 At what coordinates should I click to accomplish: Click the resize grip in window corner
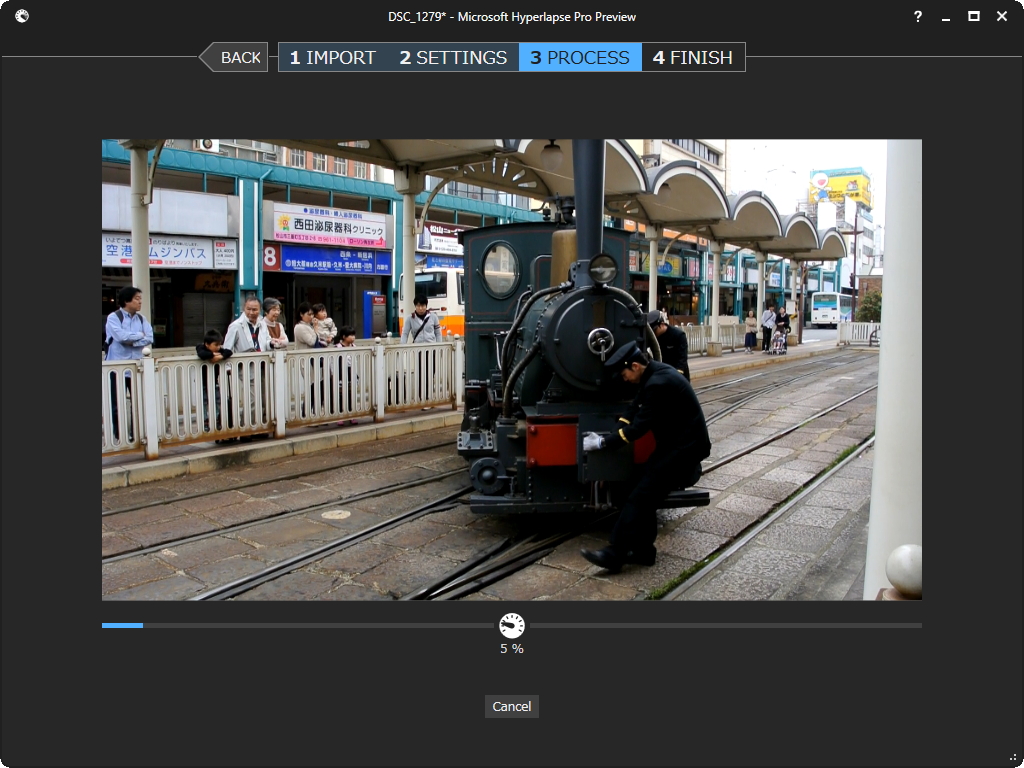pos(1014,759)
